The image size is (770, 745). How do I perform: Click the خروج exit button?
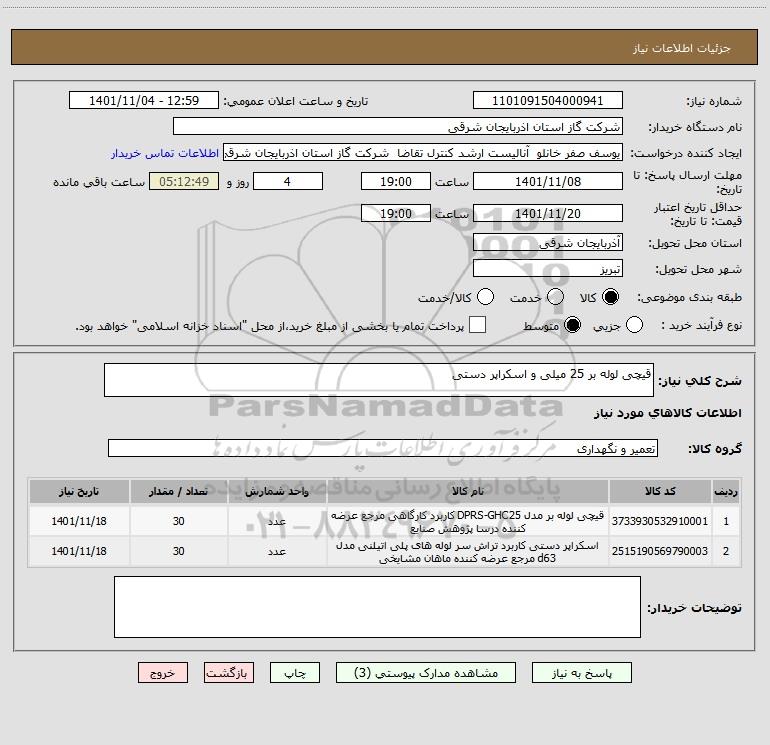point(163,673)
